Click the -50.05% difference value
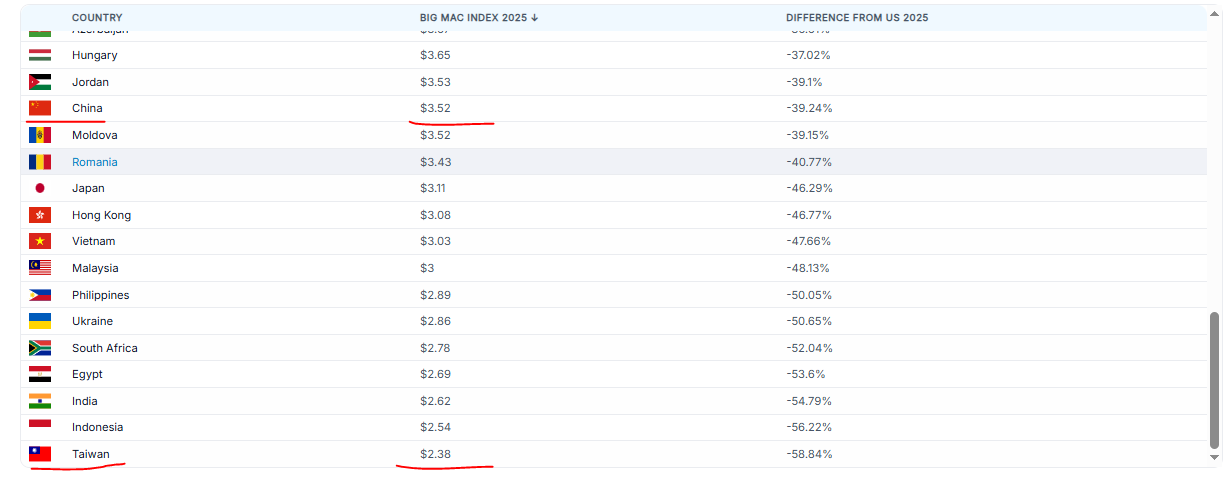The height and width of the screenshot is (487, 1229). click(809, 295)
